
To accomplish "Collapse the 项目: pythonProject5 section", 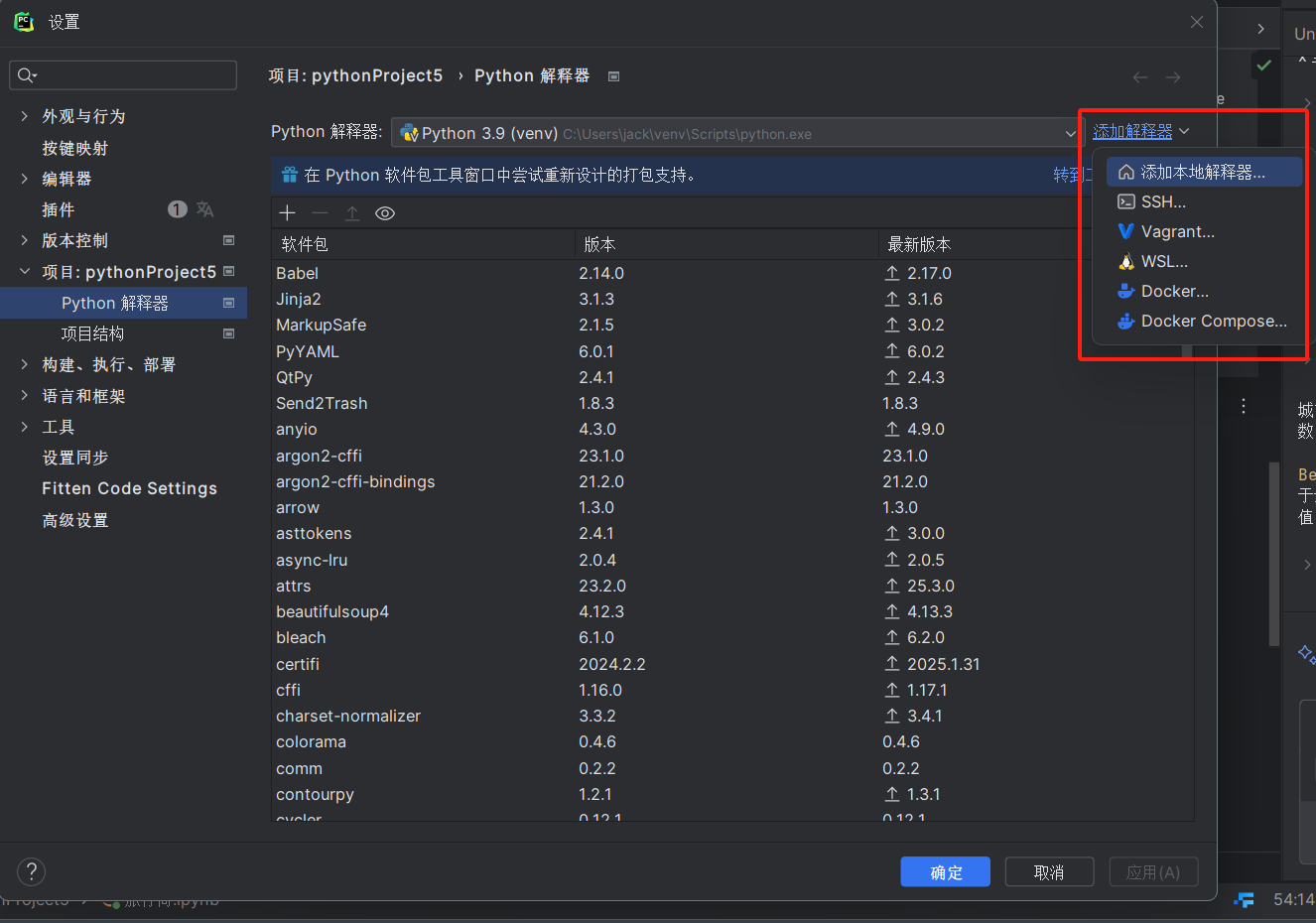I will tap(24, 271).
